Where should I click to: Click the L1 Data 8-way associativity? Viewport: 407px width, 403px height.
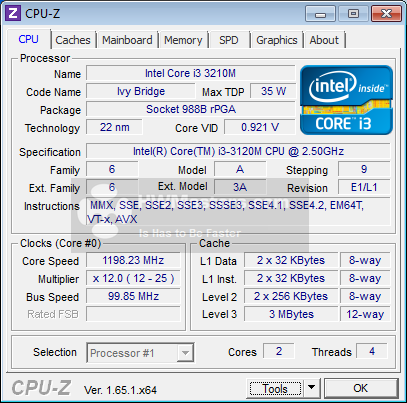click(x=365, y=260)
